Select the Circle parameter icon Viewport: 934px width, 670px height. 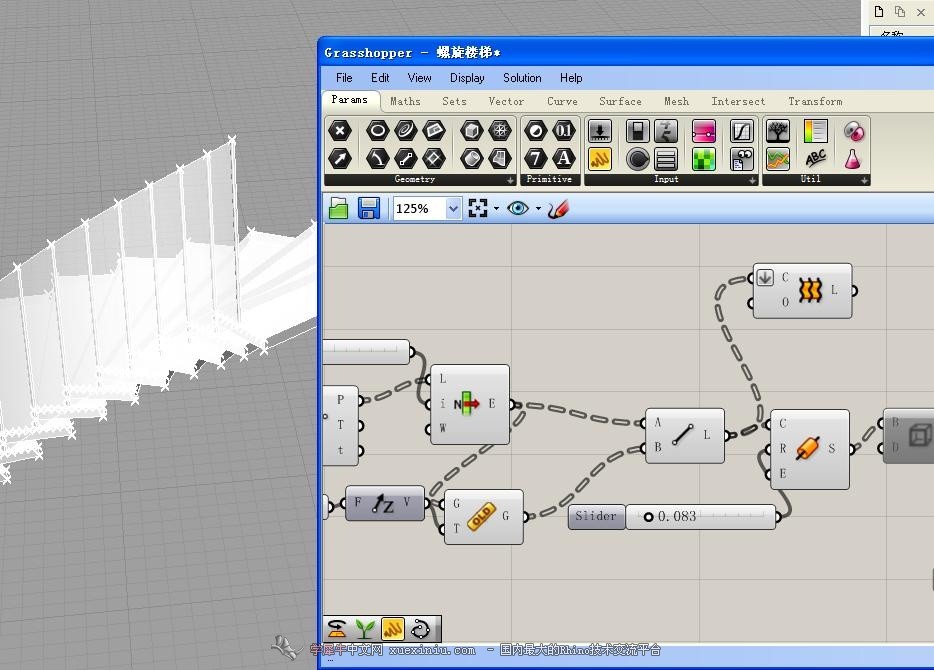coord(377,130)
